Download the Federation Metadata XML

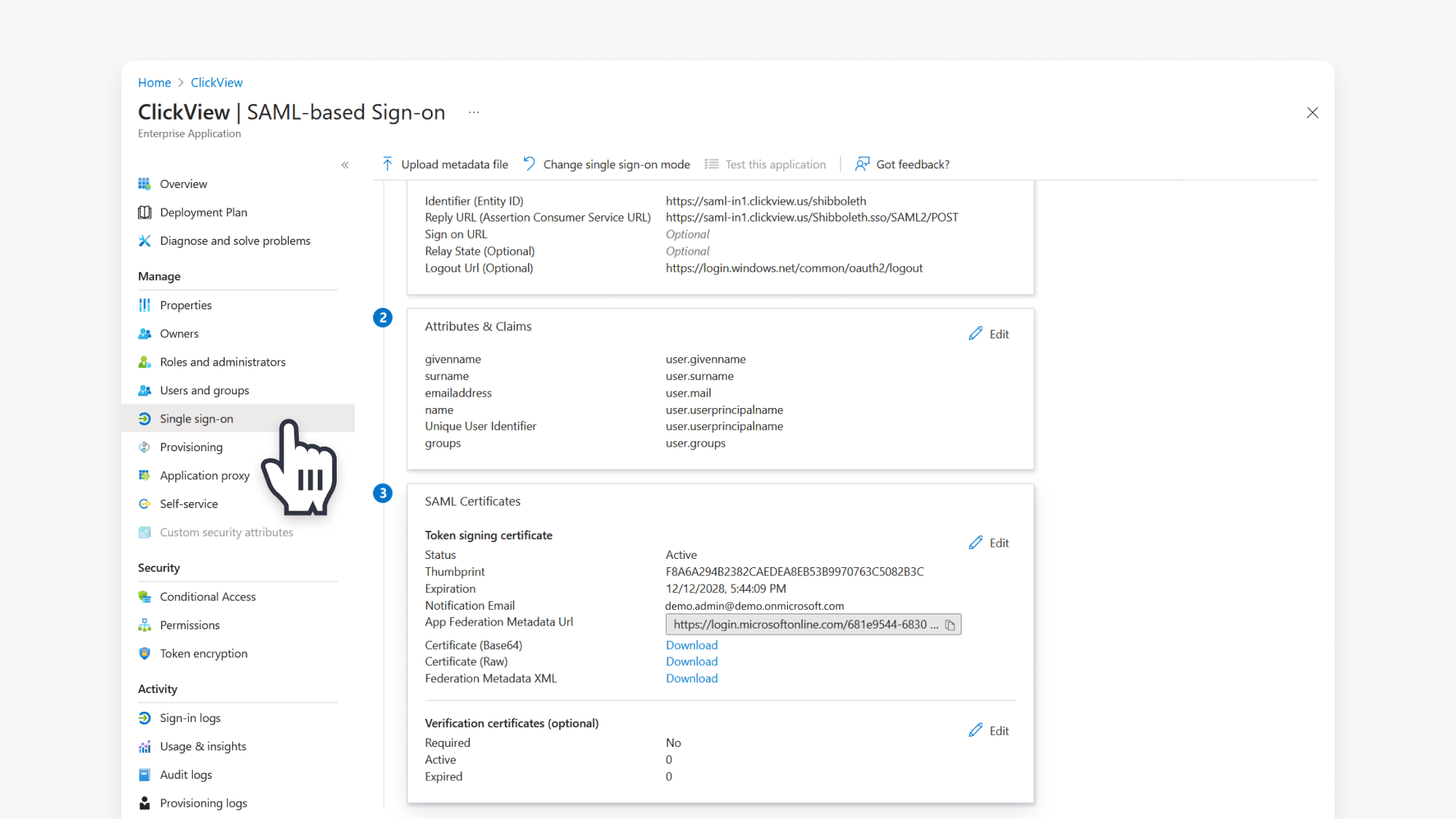691,678
